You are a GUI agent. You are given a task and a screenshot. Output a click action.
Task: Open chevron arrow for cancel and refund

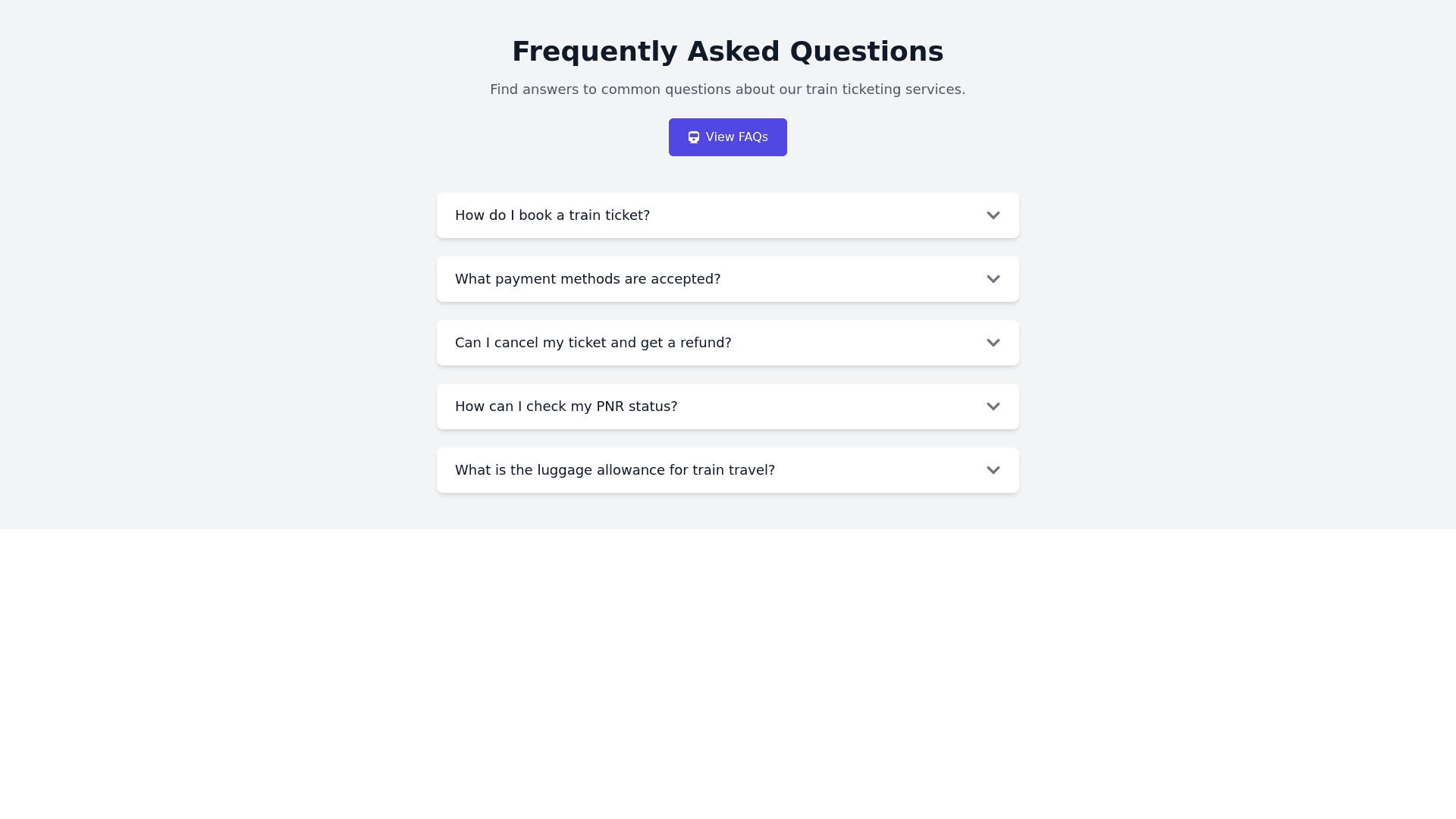993,343
